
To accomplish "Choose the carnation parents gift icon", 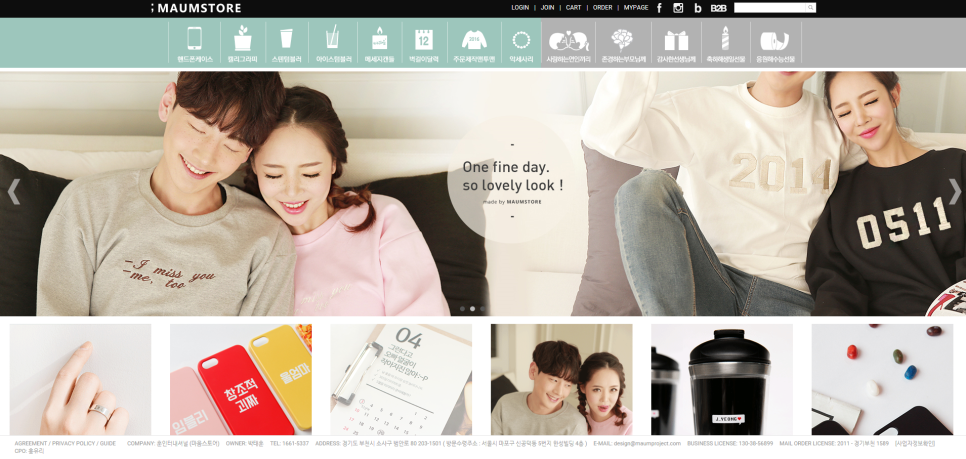I will (x=623, y=43).
